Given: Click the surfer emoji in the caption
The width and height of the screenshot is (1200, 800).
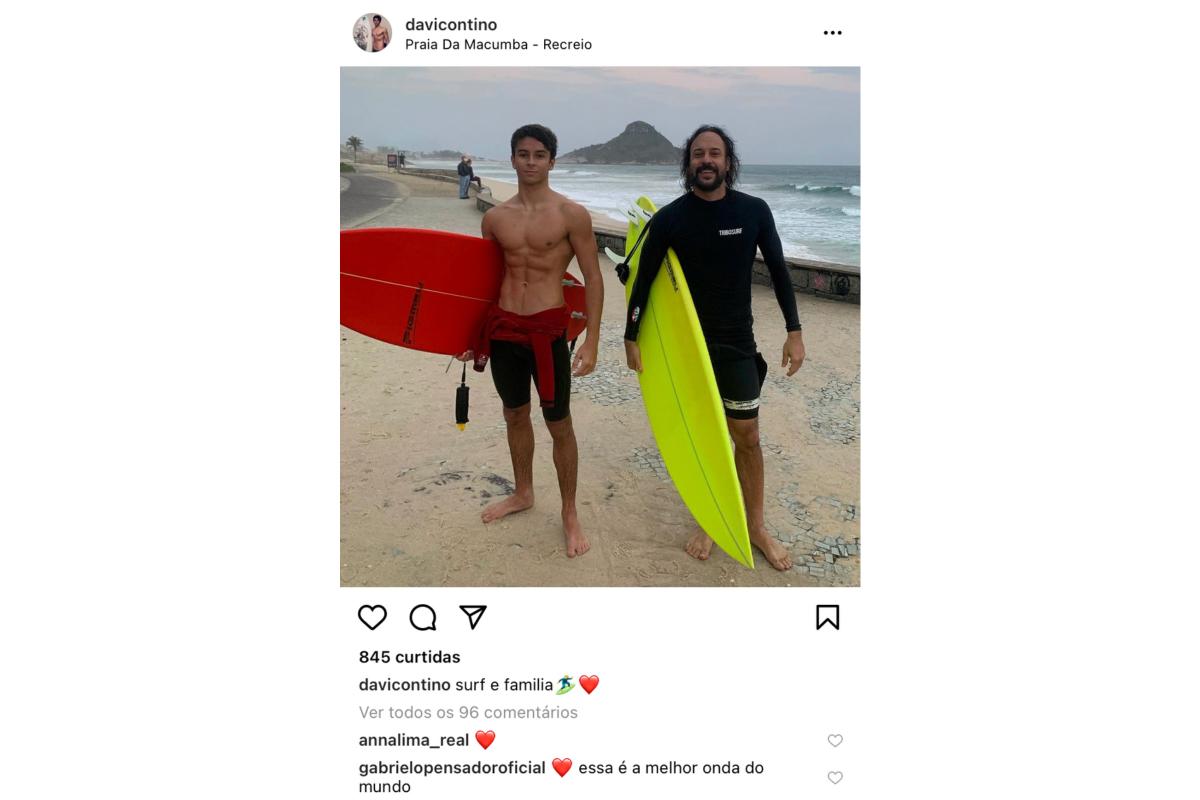Looking at the screenshot, I should click(565, 685).
